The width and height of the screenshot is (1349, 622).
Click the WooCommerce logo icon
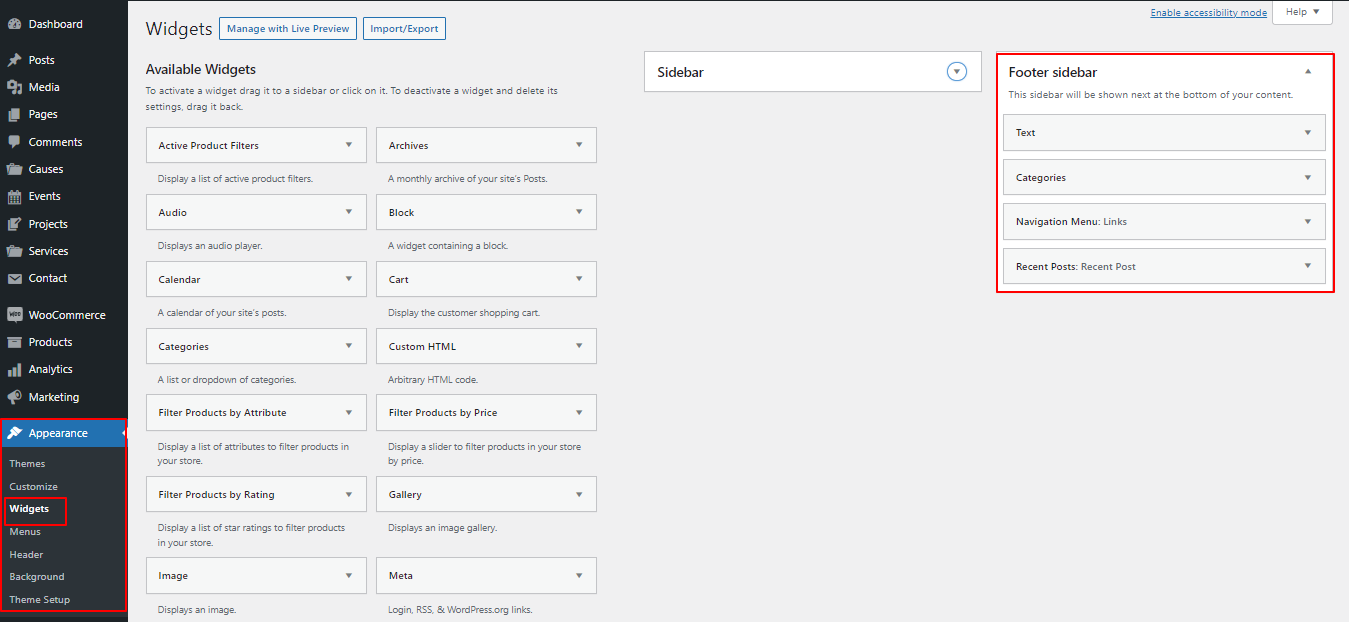pos(14,315)
